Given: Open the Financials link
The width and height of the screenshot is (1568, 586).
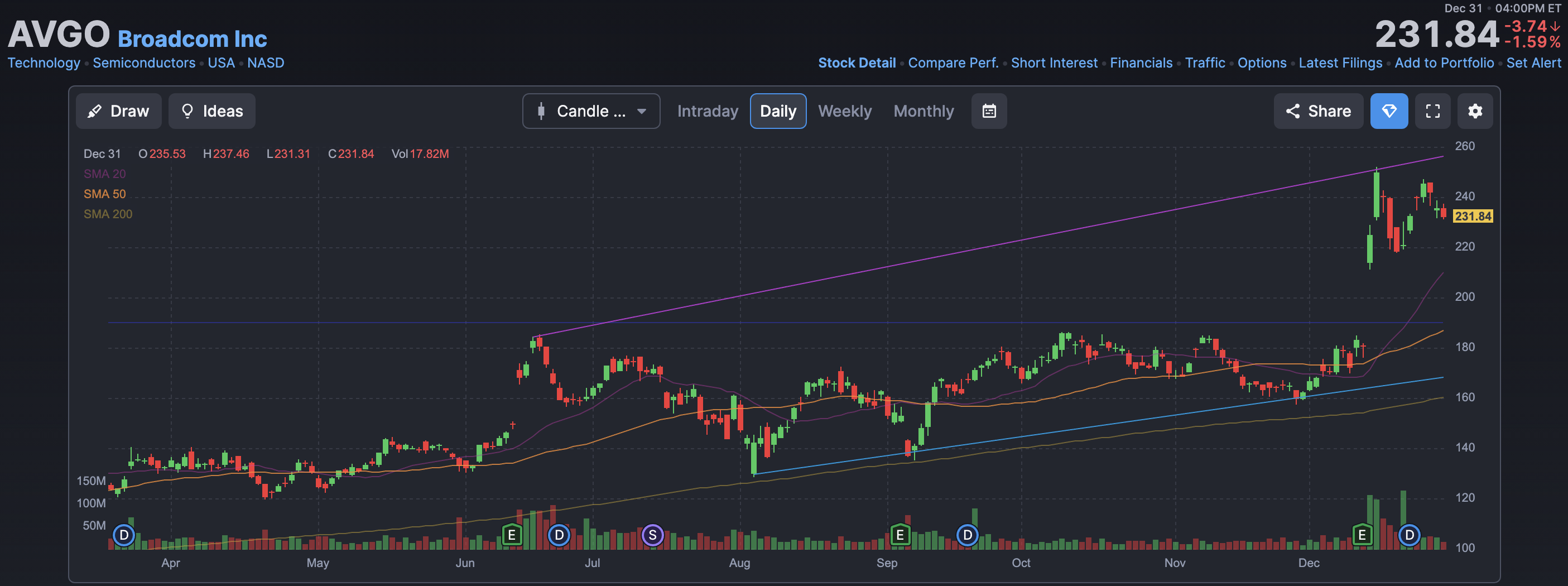Looking at the screenshot, I should 1141,63.
